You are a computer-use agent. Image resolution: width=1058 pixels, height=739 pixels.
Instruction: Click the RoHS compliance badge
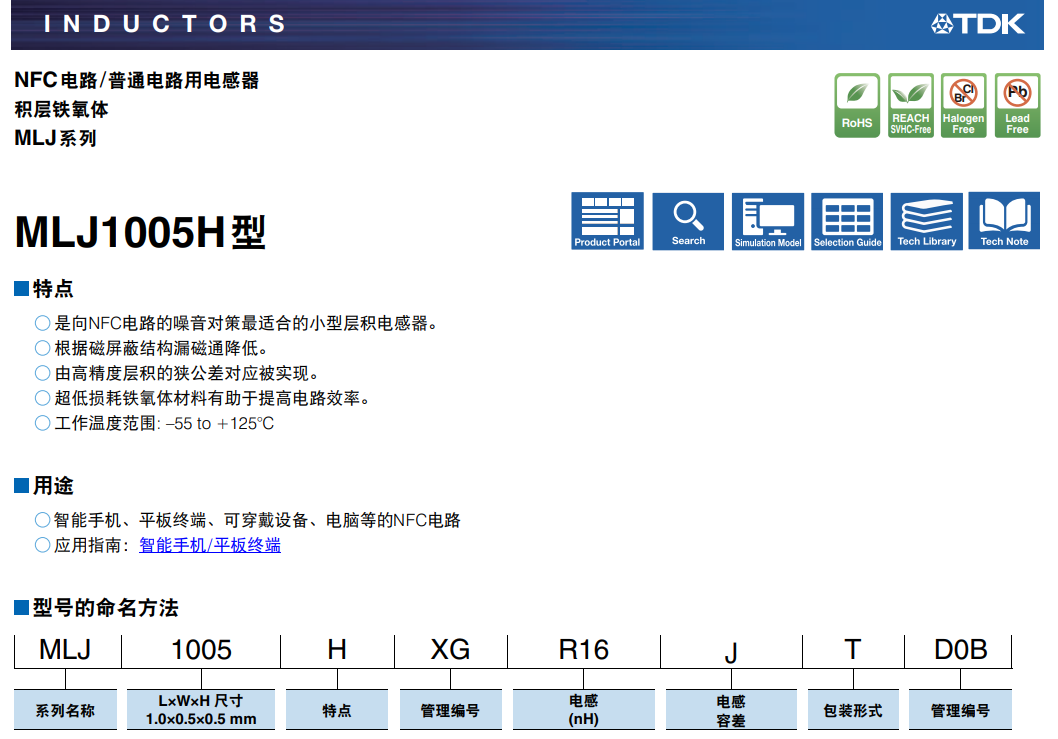coord(857,105)
